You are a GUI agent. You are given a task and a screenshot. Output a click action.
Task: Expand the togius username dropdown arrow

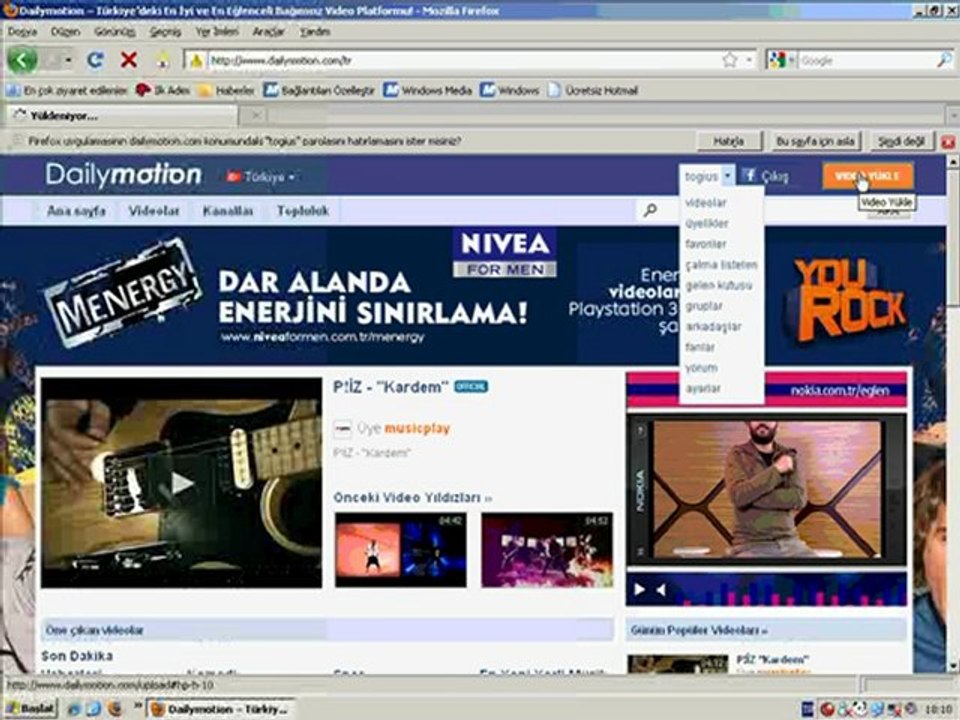point(727,176)
